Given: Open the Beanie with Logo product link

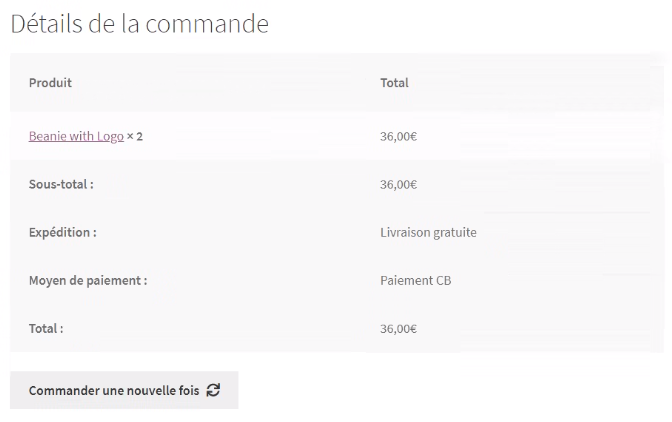Looking at the screenshot, I should (x=76, y=136).
